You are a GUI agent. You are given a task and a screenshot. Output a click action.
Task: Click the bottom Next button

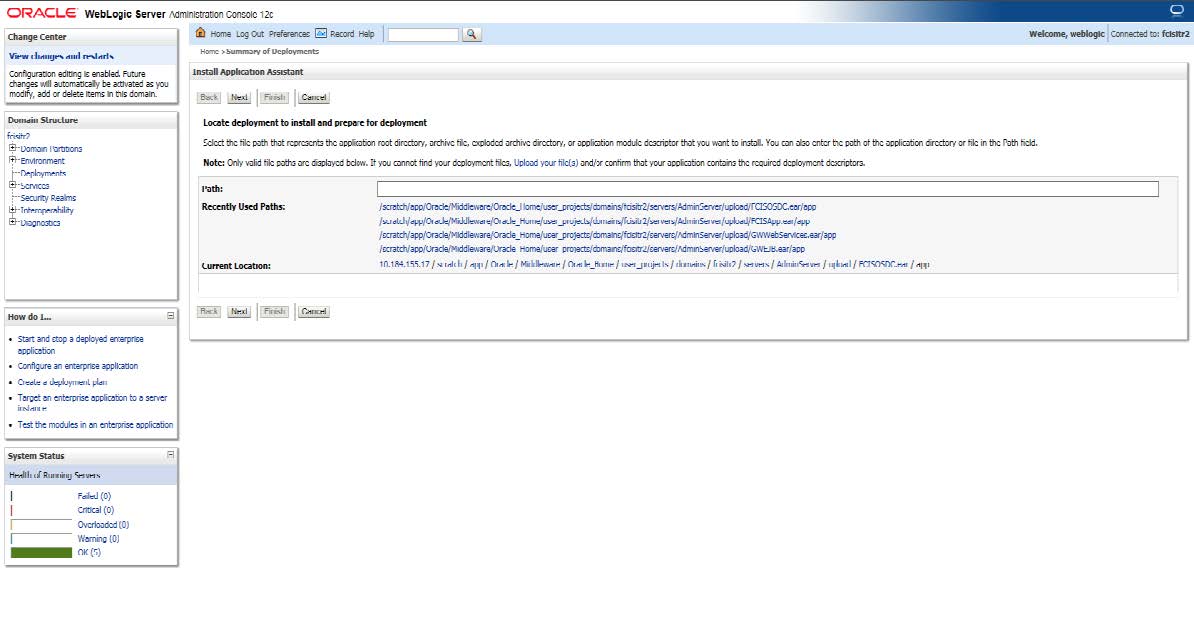(239, 312)
